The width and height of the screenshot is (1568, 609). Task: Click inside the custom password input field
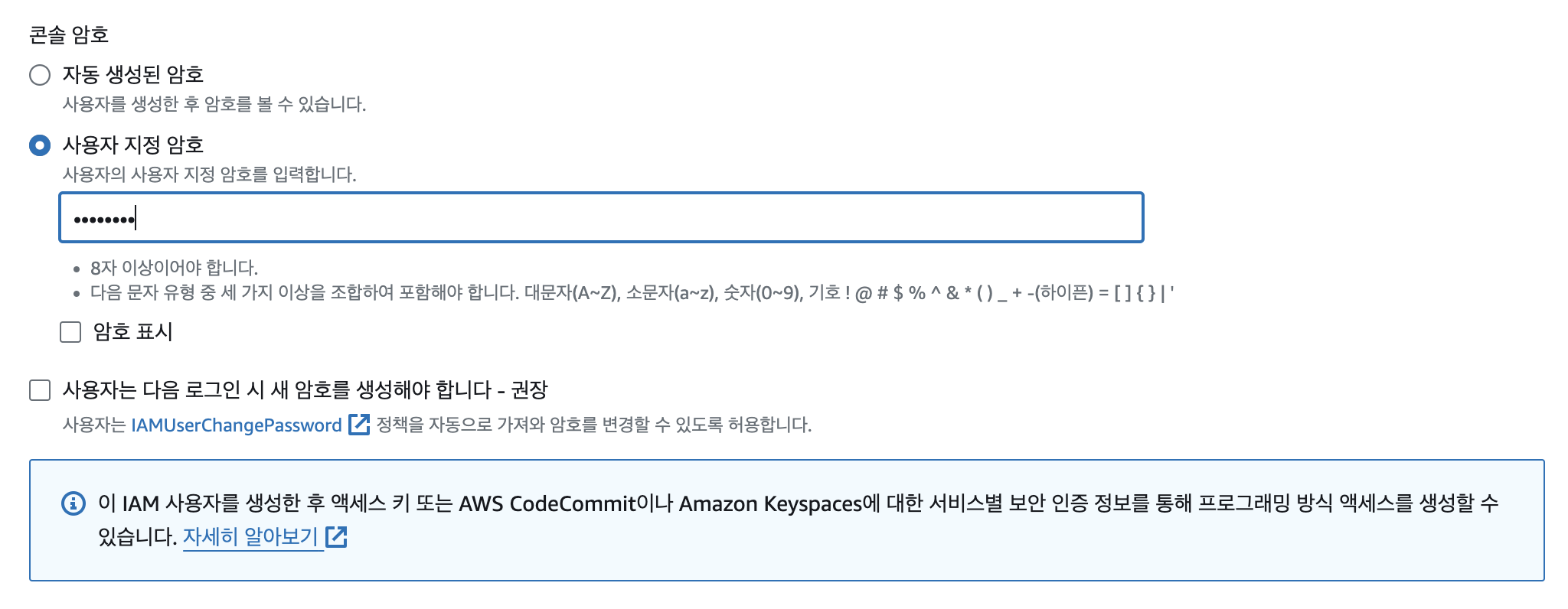pyautogui.click(x=536, y=219)
